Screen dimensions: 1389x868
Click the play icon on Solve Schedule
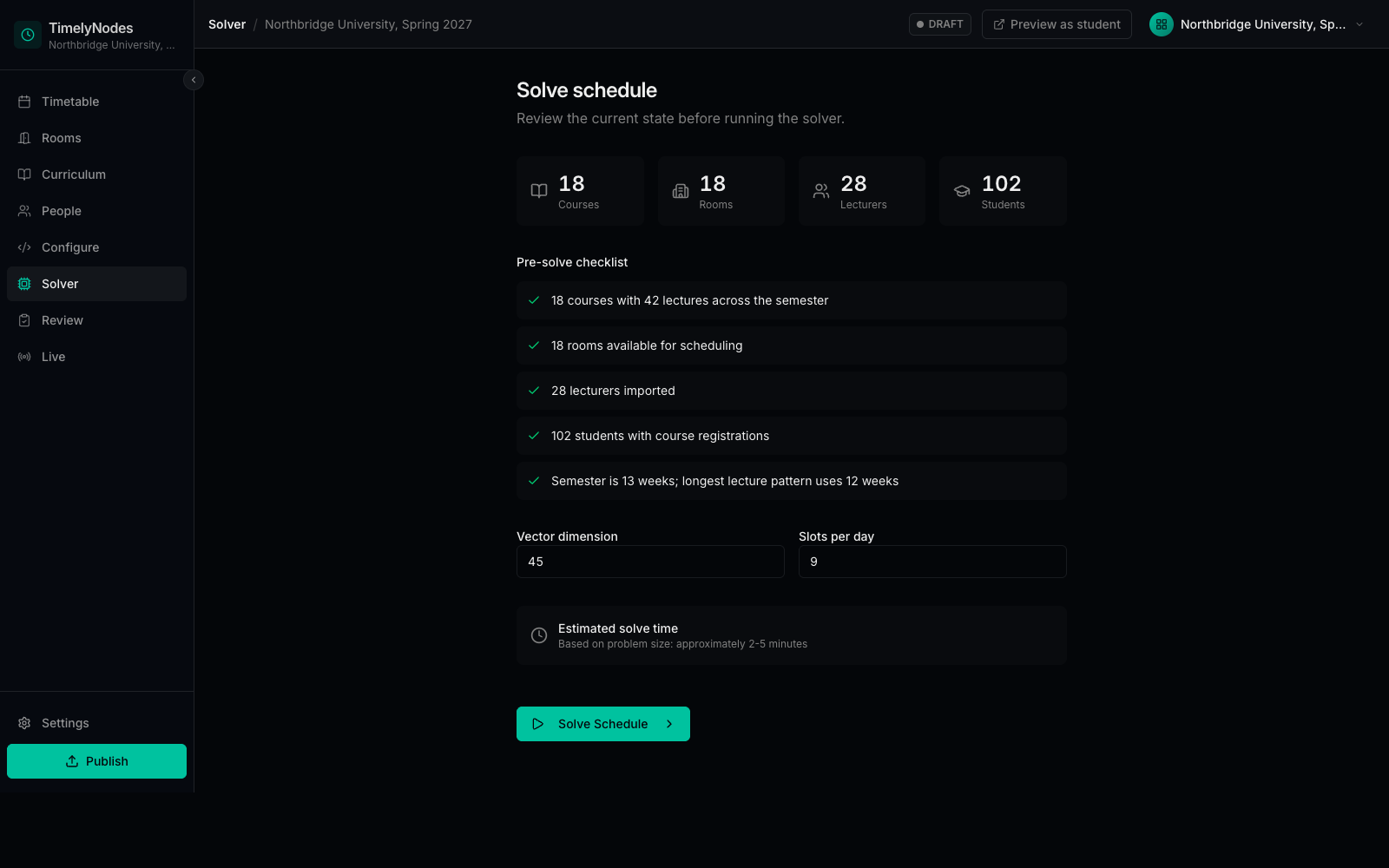pos(538,724)
